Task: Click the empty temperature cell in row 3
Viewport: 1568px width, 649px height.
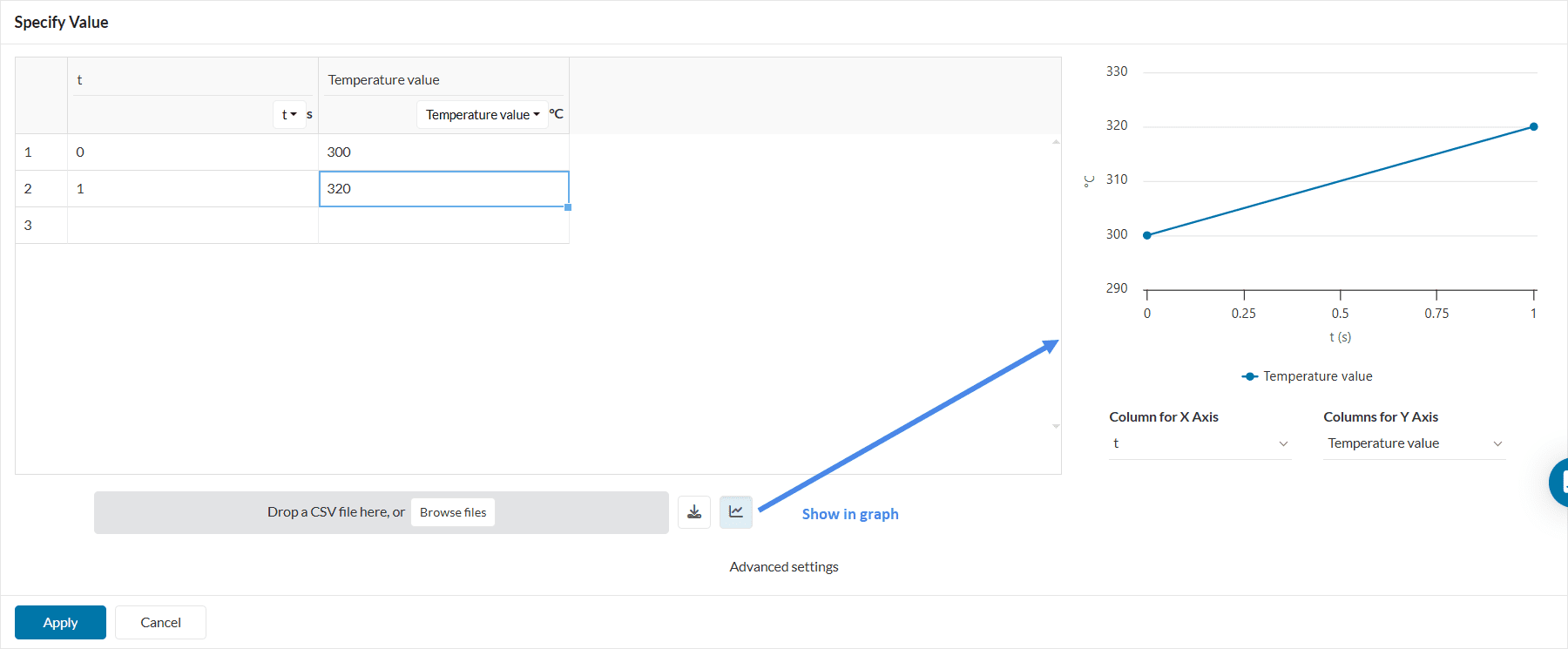Action: point(443,226)
